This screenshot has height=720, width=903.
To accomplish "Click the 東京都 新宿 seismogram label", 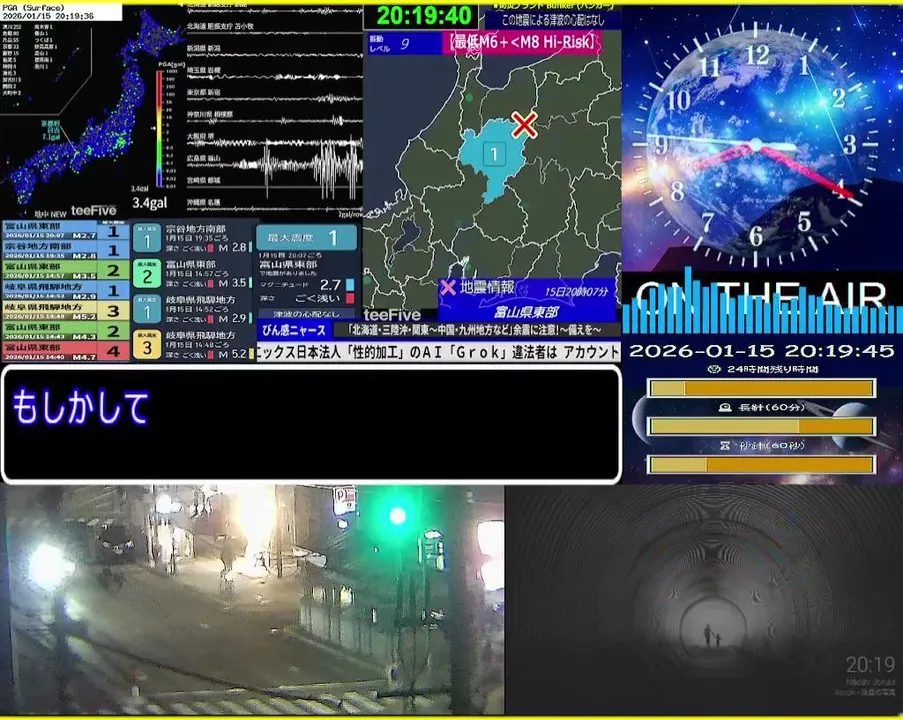I will [204, 92].
